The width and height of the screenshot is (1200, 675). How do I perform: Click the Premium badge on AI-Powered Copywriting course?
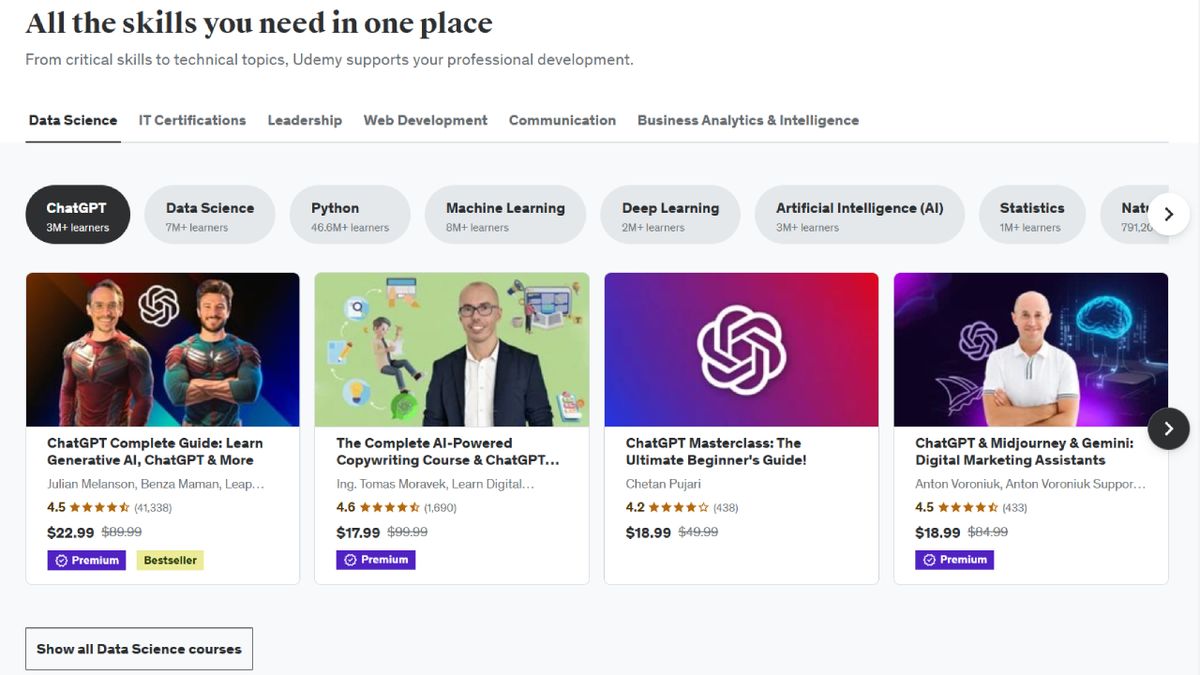click(376, 560)
